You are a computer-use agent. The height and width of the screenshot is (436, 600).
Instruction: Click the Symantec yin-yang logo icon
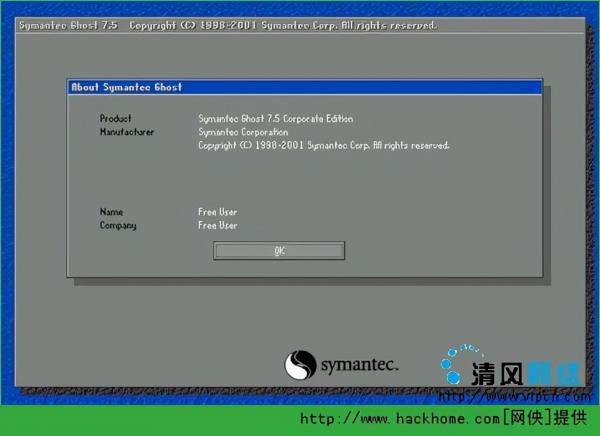click(300, 365)
